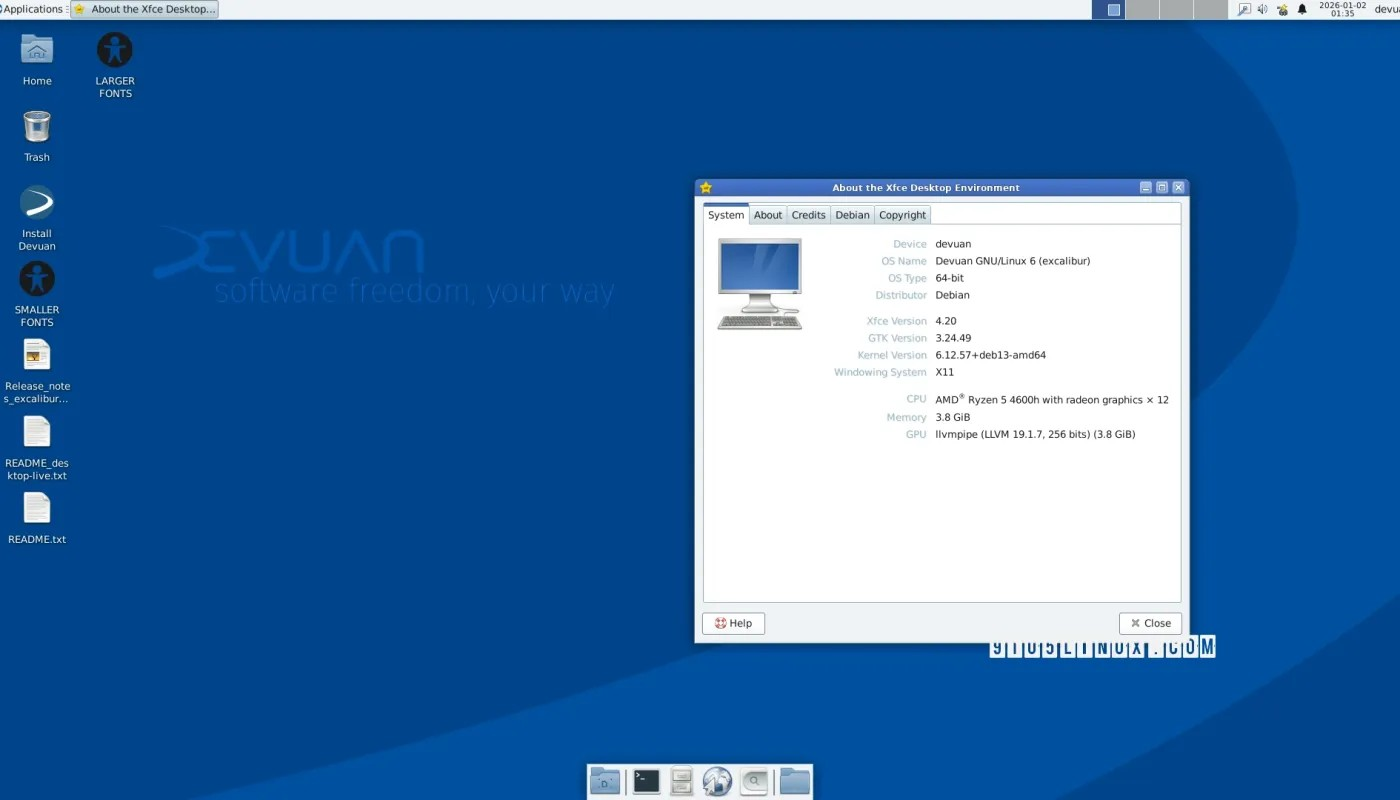Open the Applications menu
Viewport: 1400px width, 800px height.
32,9
